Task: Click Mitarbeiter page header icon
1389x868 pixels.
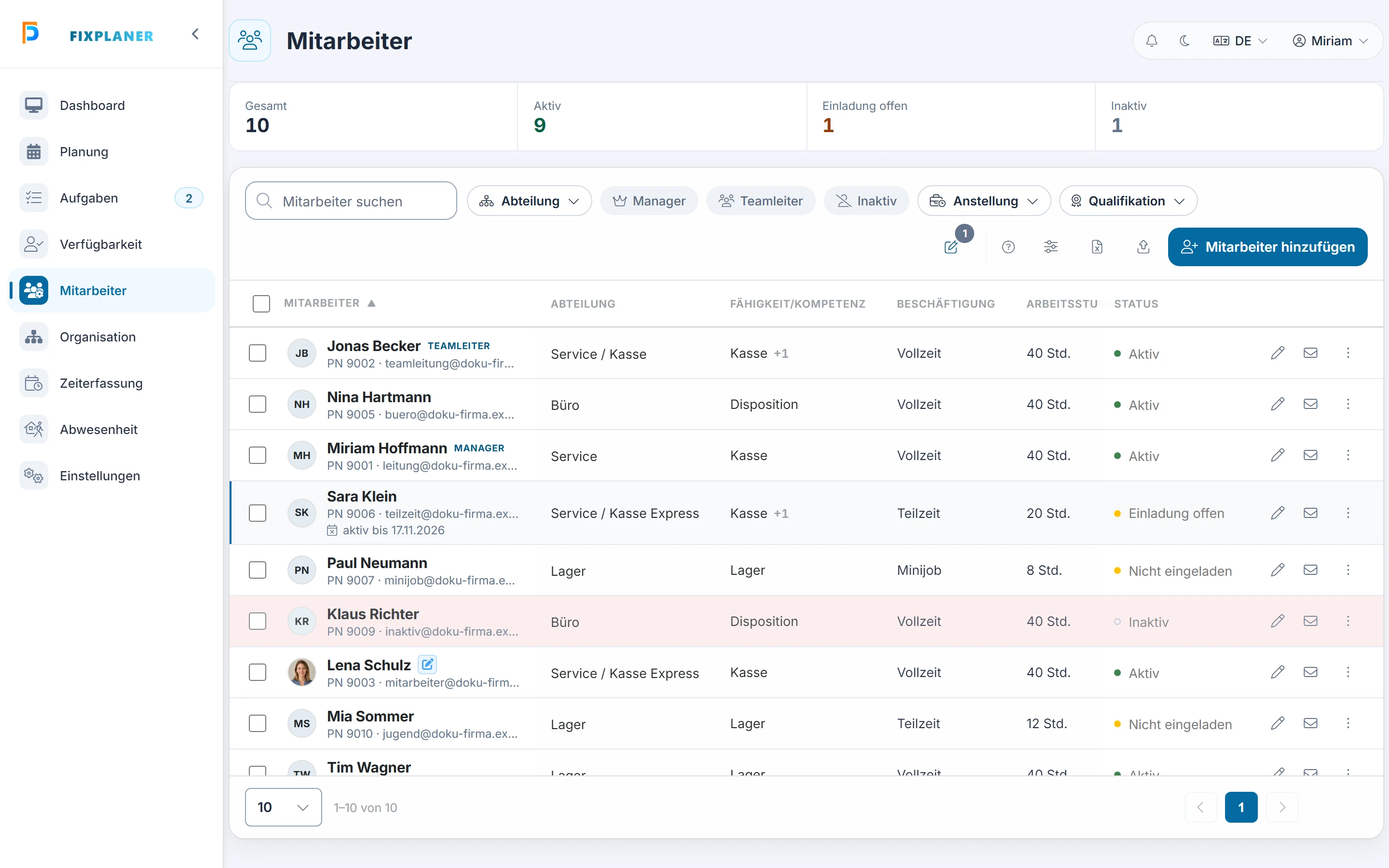Action: tap(250, 41)
